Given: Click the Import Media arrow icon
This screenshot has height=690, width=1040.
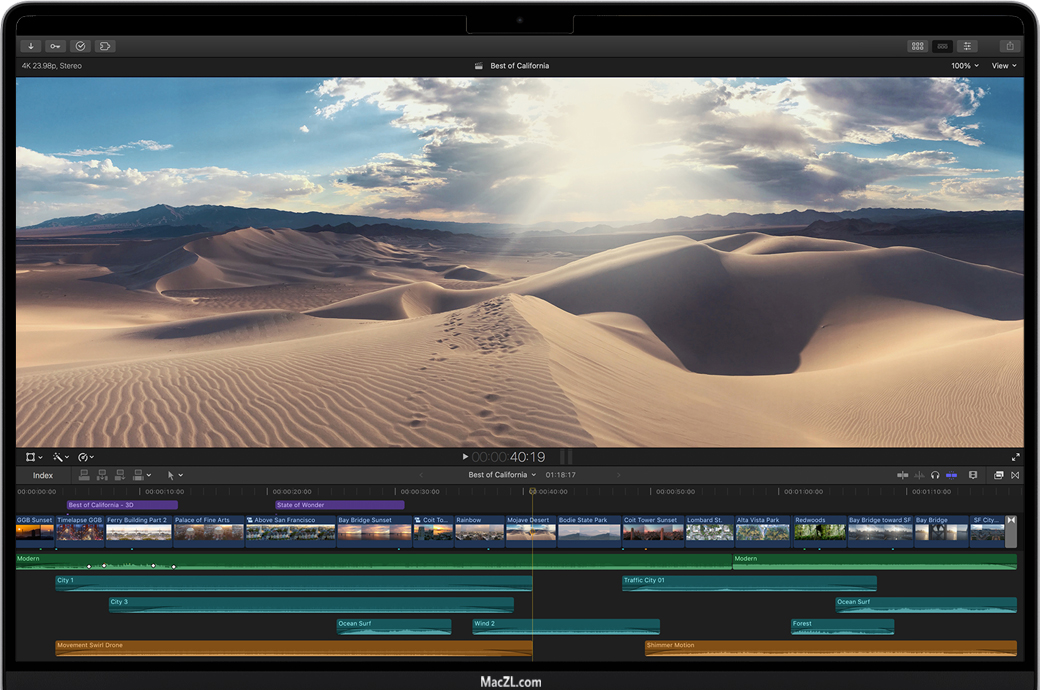Looking at the screenshot, I should pos(31,46).
